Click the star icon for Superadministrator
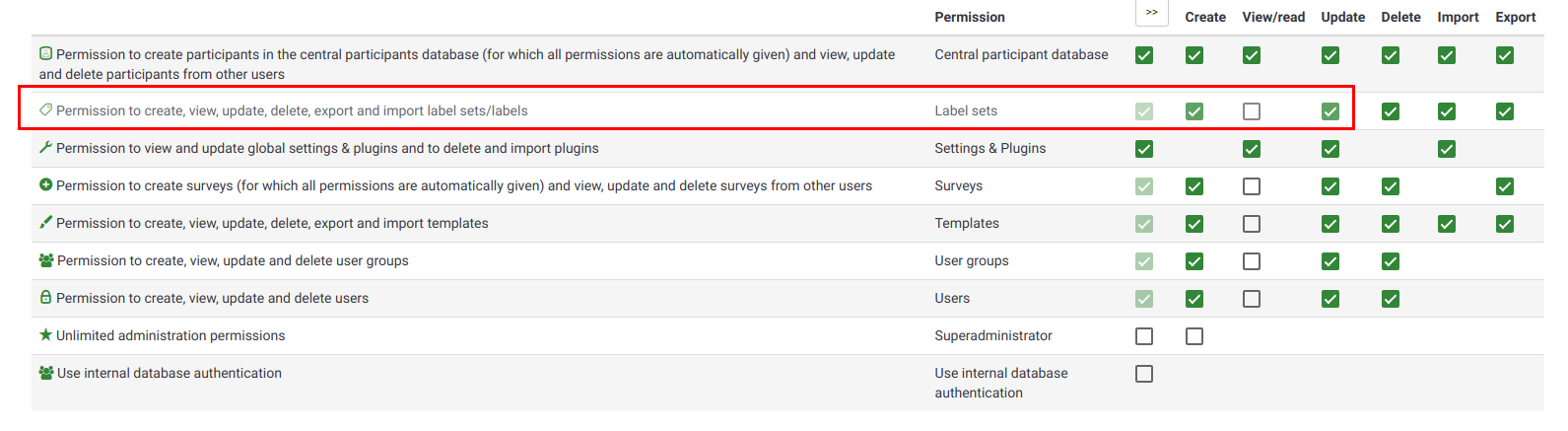This screenshot has width=1568, height=431. (x=45, y=335)
